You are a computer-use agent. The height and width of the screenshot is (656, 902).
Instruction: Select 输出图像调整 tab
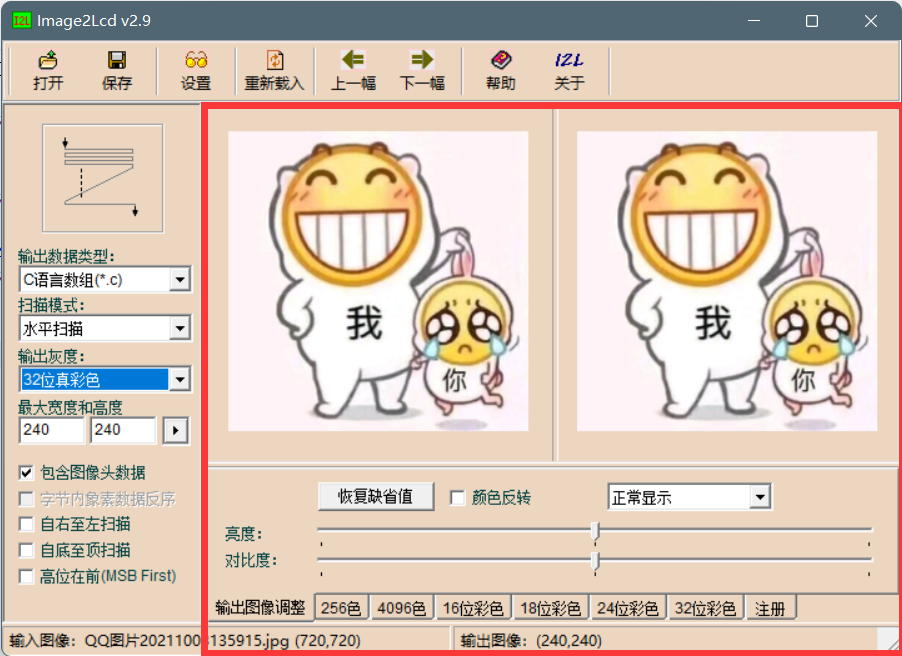pyautogui.click(x=260, y=608)
